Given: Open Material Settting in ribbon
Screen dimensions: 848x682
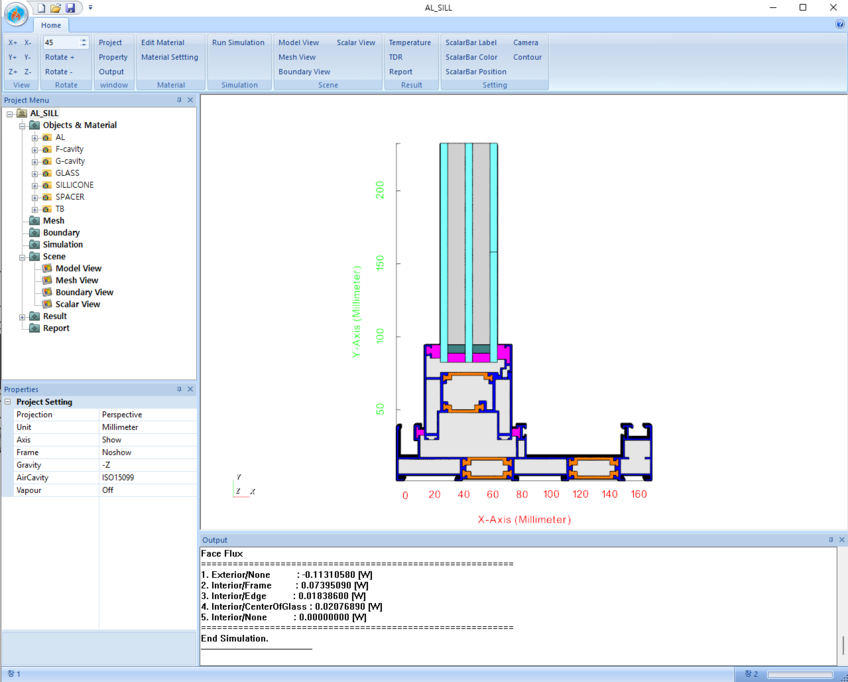Looking at the screenshot, I should coord(170,57).
